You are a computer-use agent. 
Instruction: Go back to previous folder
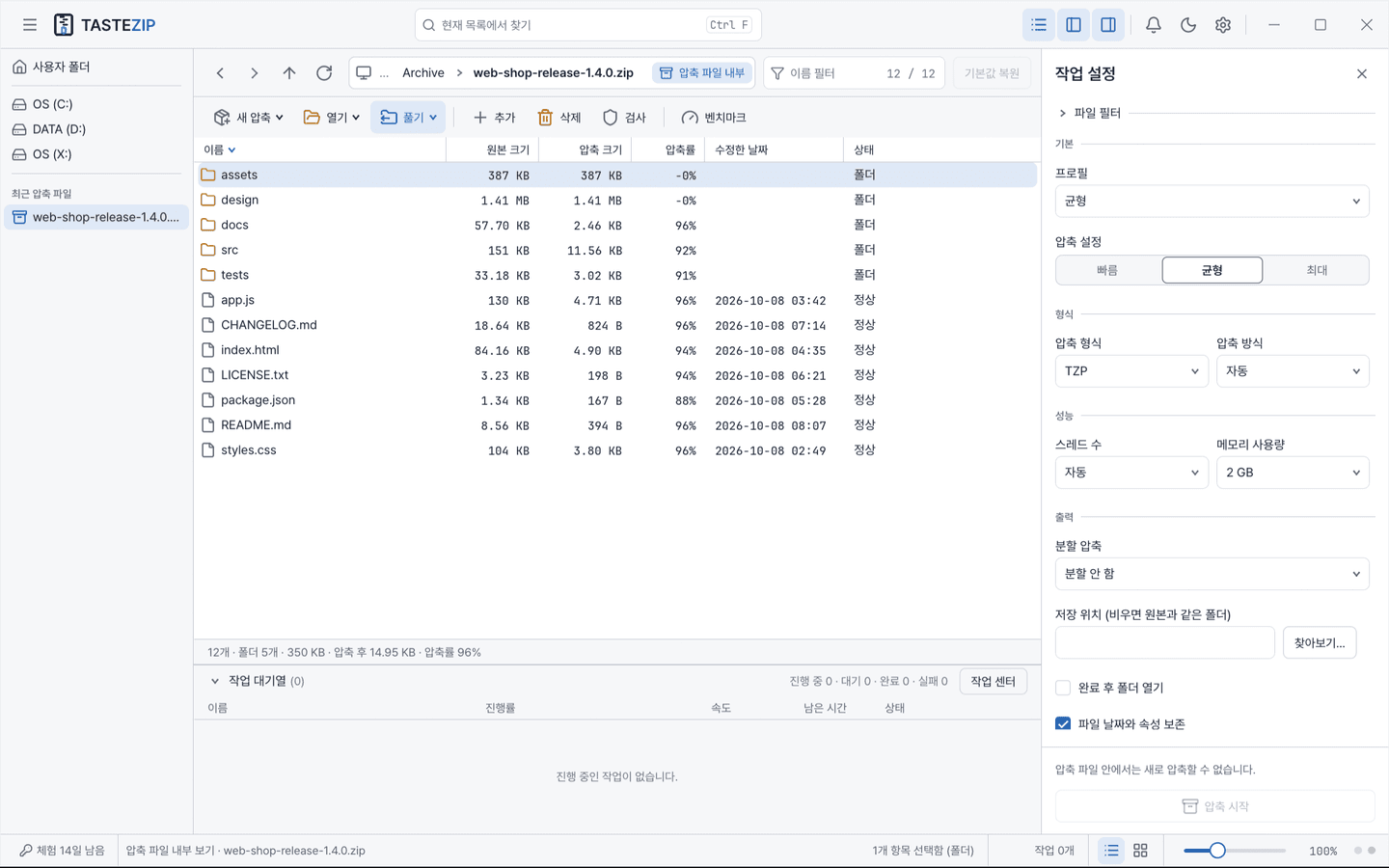point(221,73)
